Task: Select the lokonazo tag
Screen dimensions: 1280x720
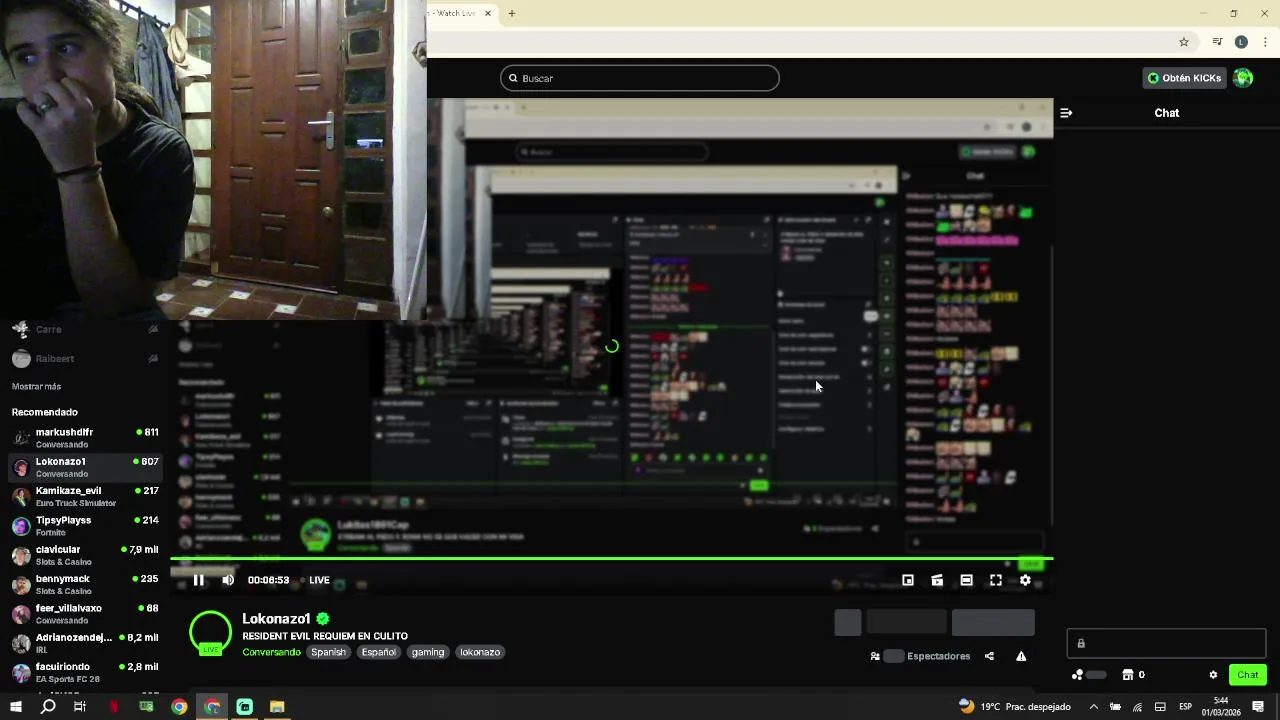Action: point(480,652)
